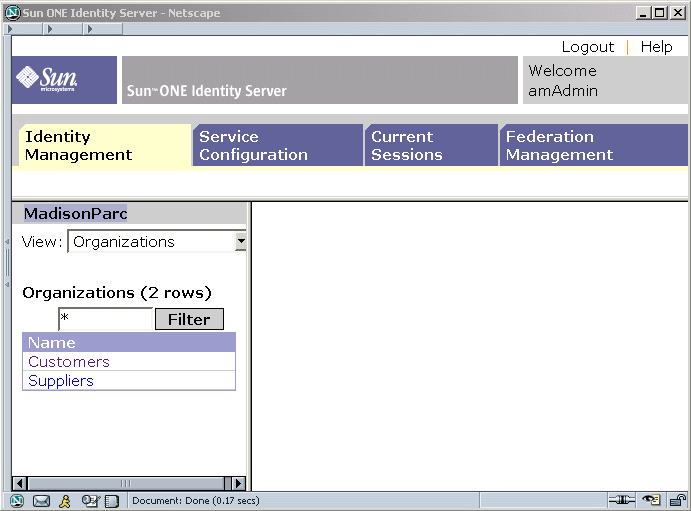Open the Instant Messenger running-man icon
The width and height of the screenshot is (691, 511).
(65, 501)
